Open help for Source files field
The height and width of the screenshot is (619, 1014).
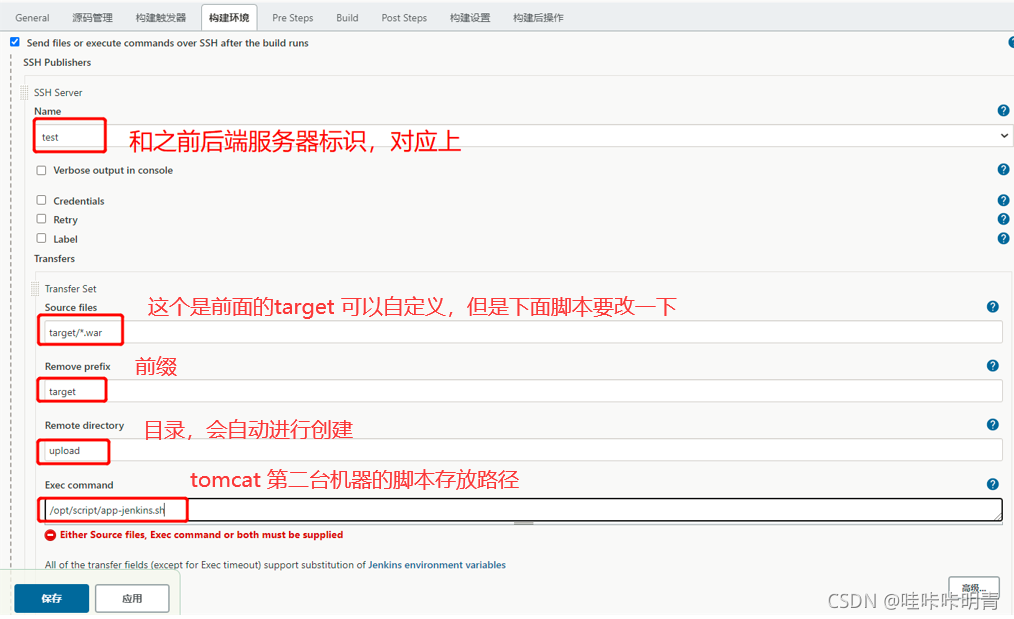click(x=993, y=307)
